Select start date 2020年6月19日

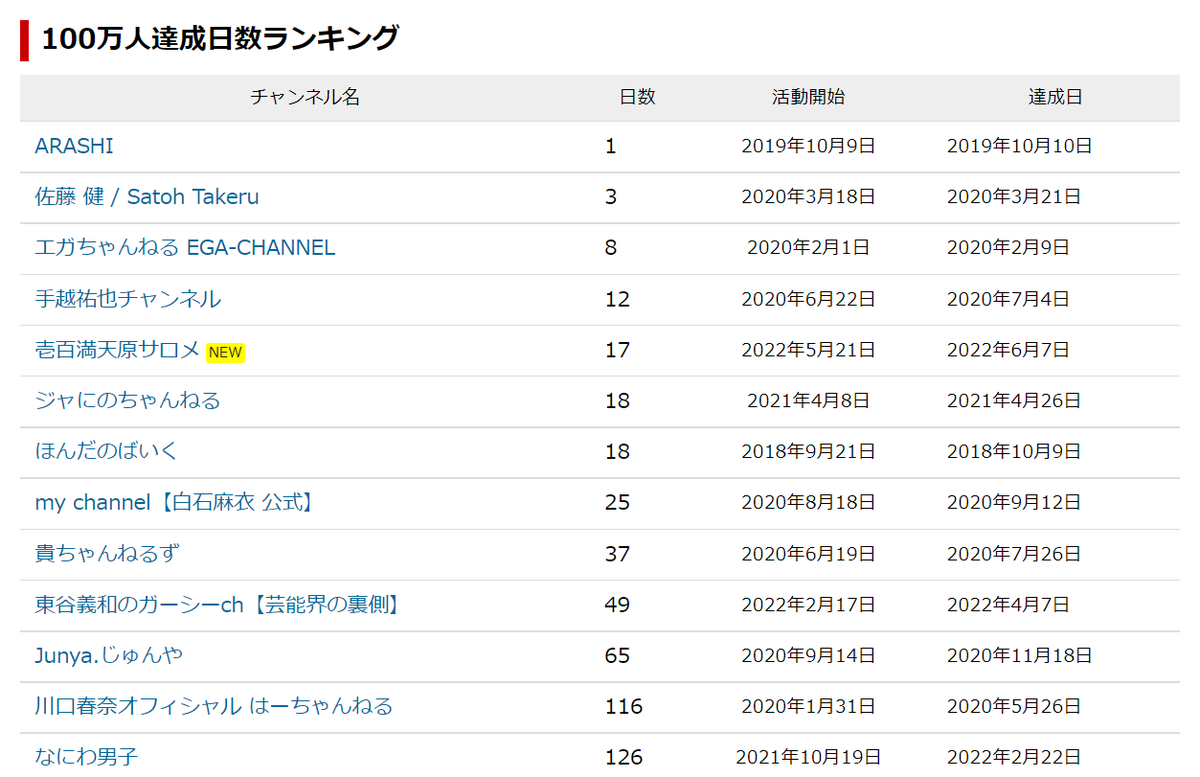[809, 554]
